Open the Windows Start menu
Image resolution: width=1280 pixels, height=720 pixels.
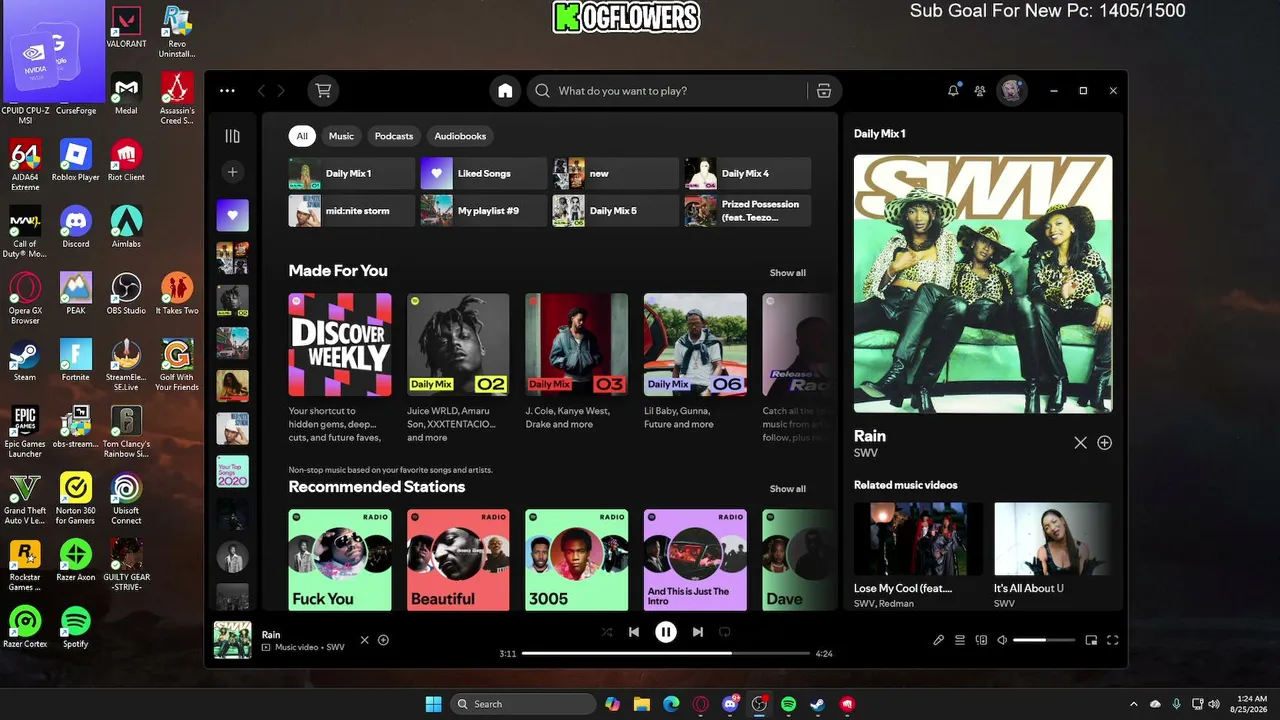(x=433, y=704)
